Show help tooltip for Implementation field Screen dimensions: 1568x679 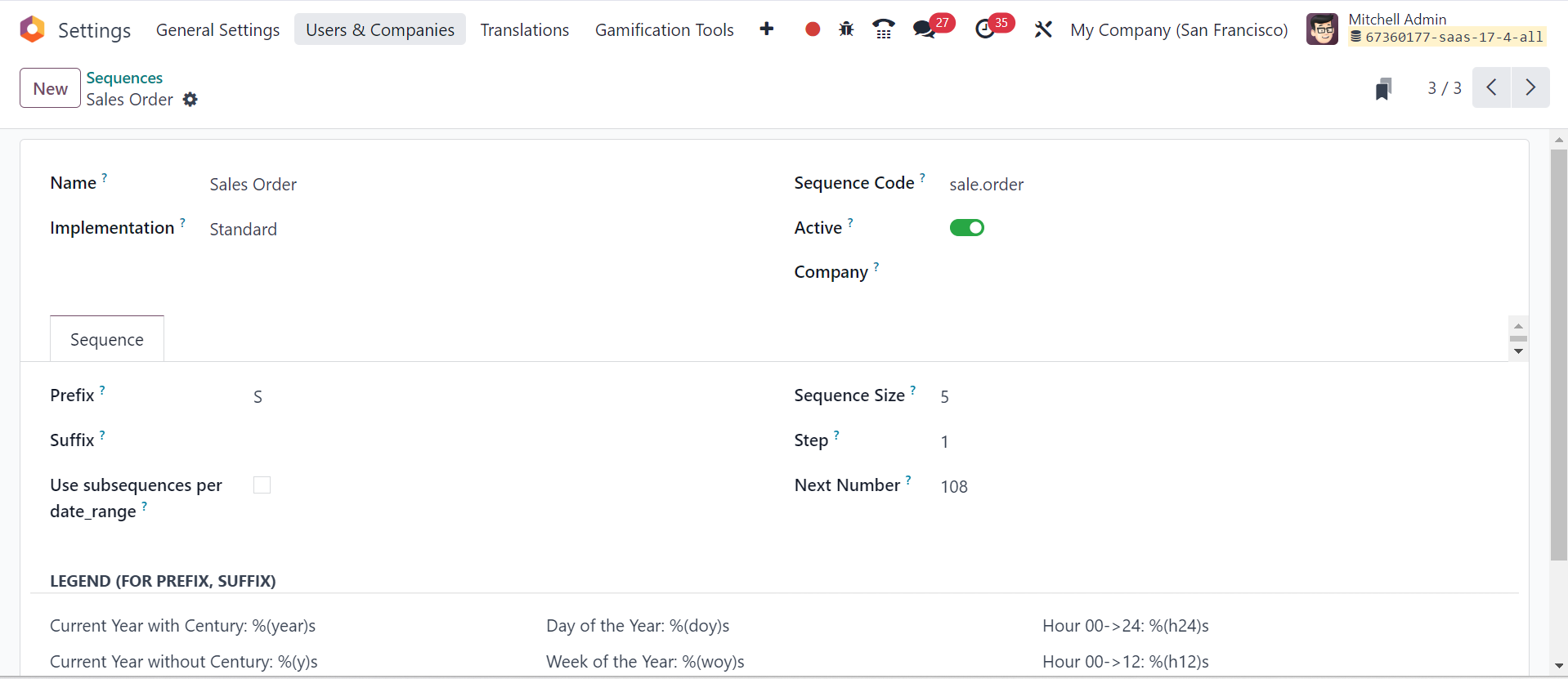pos(182,222)
